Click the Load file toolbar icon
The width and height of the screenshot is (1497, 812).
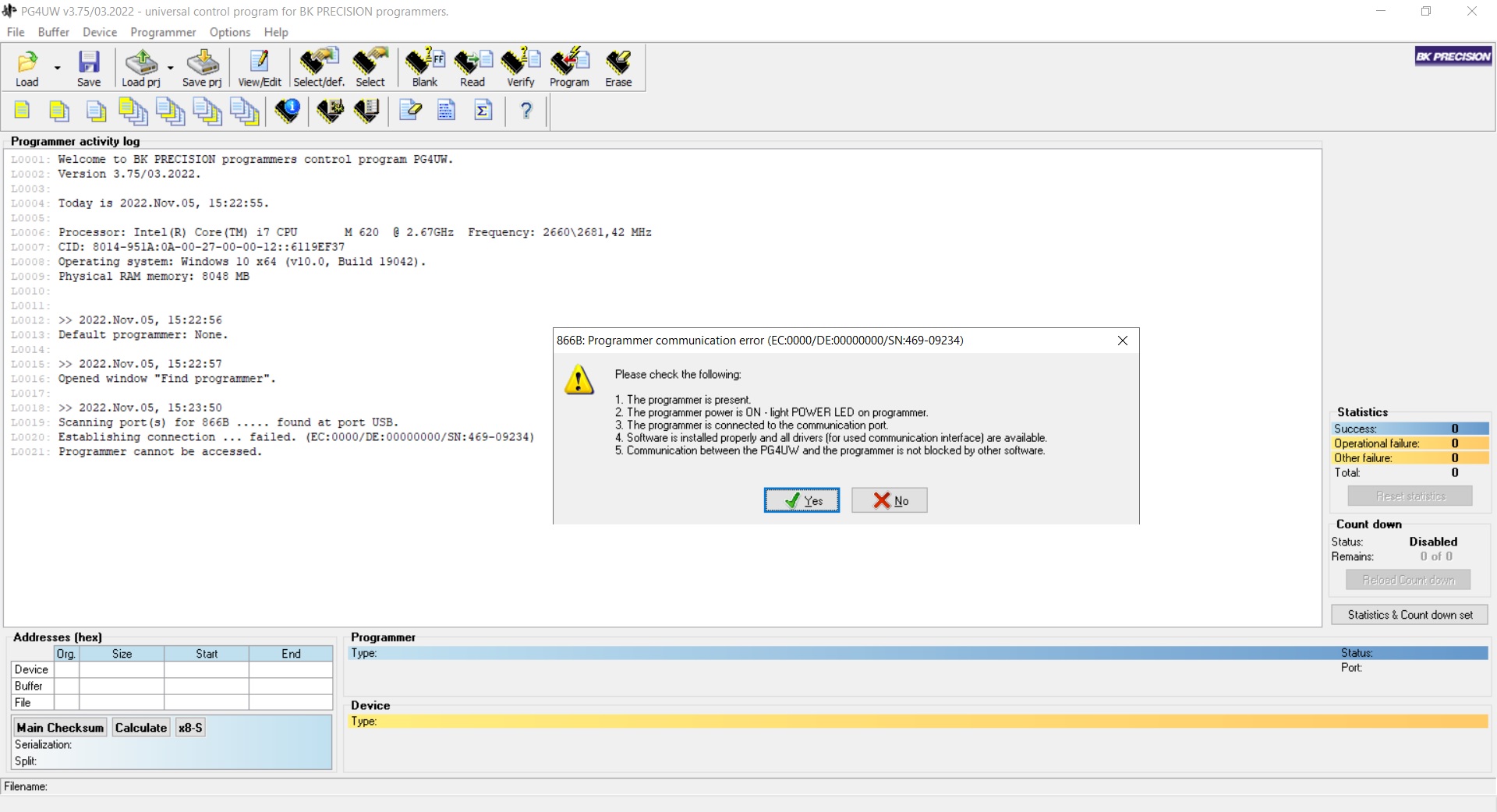point(27,68)
